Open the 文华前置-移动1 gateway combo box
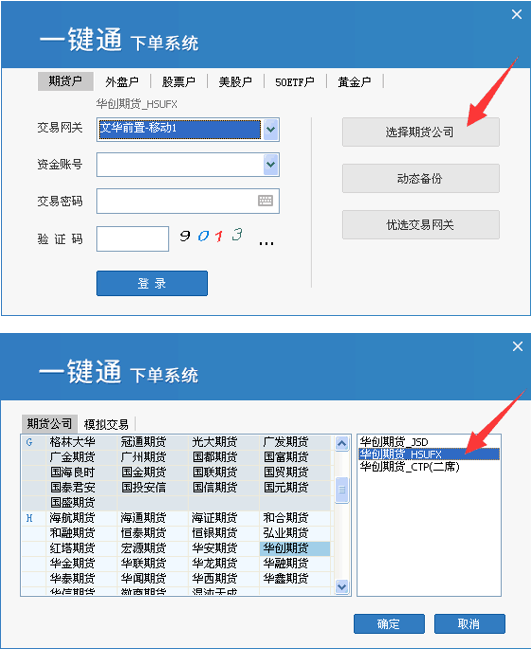 188,130
